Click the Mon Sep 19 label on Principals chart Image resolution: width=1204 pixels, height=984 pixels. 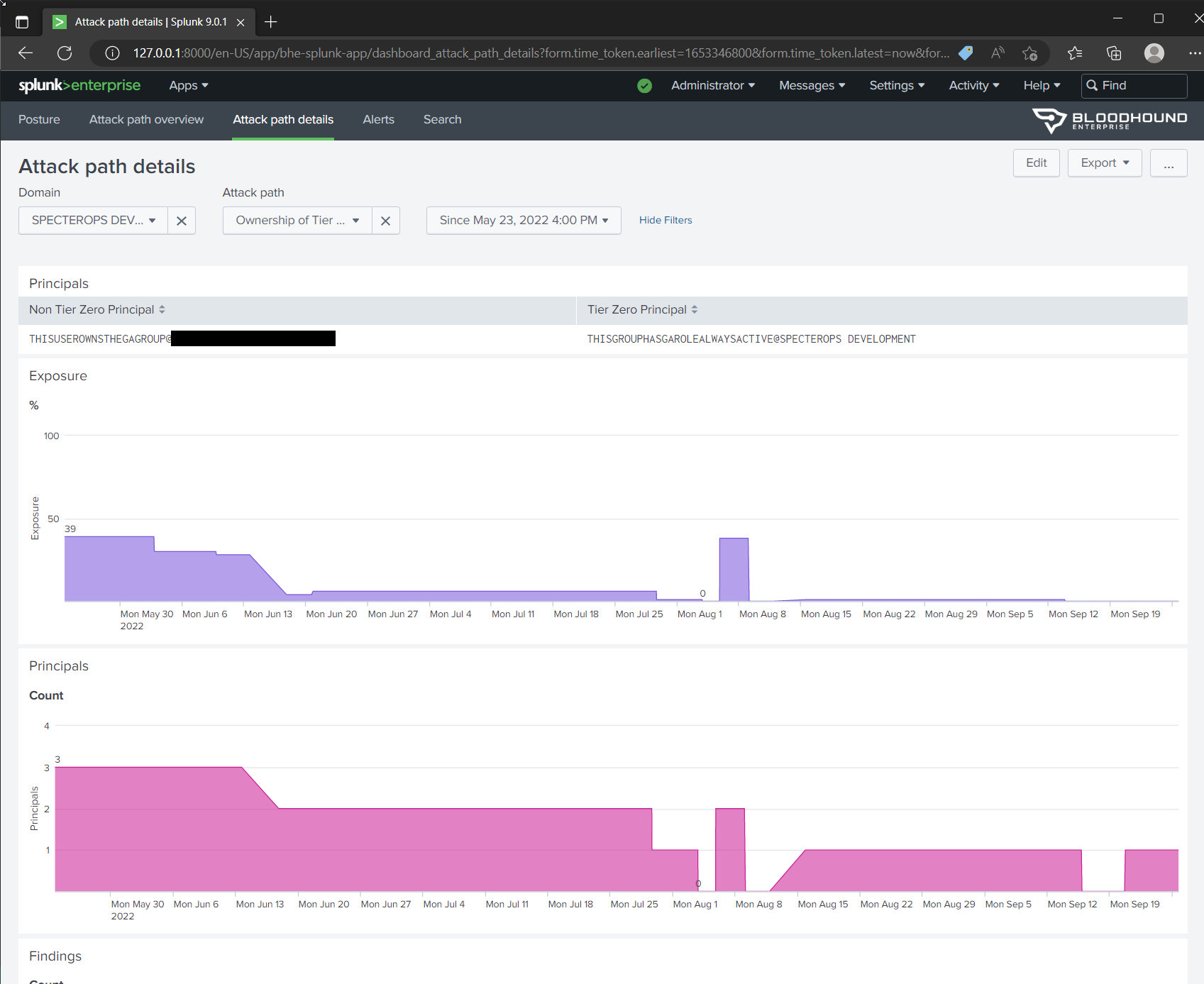[x=1134, y=905]
